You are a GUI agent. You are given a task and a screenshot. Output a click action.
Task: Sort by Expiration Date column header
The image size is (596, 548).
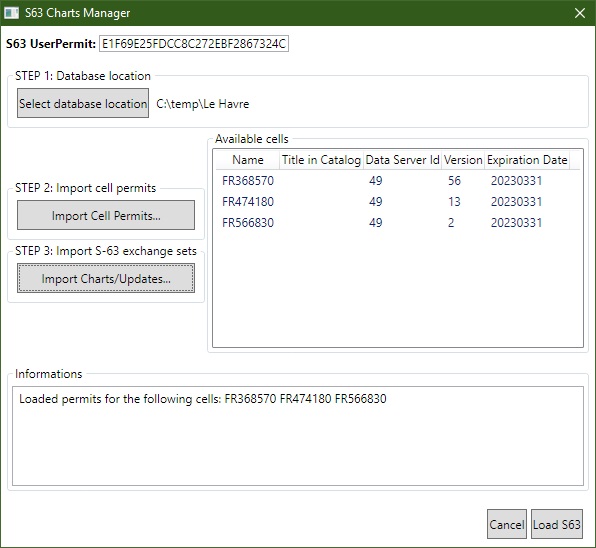(x=527, y=160)
